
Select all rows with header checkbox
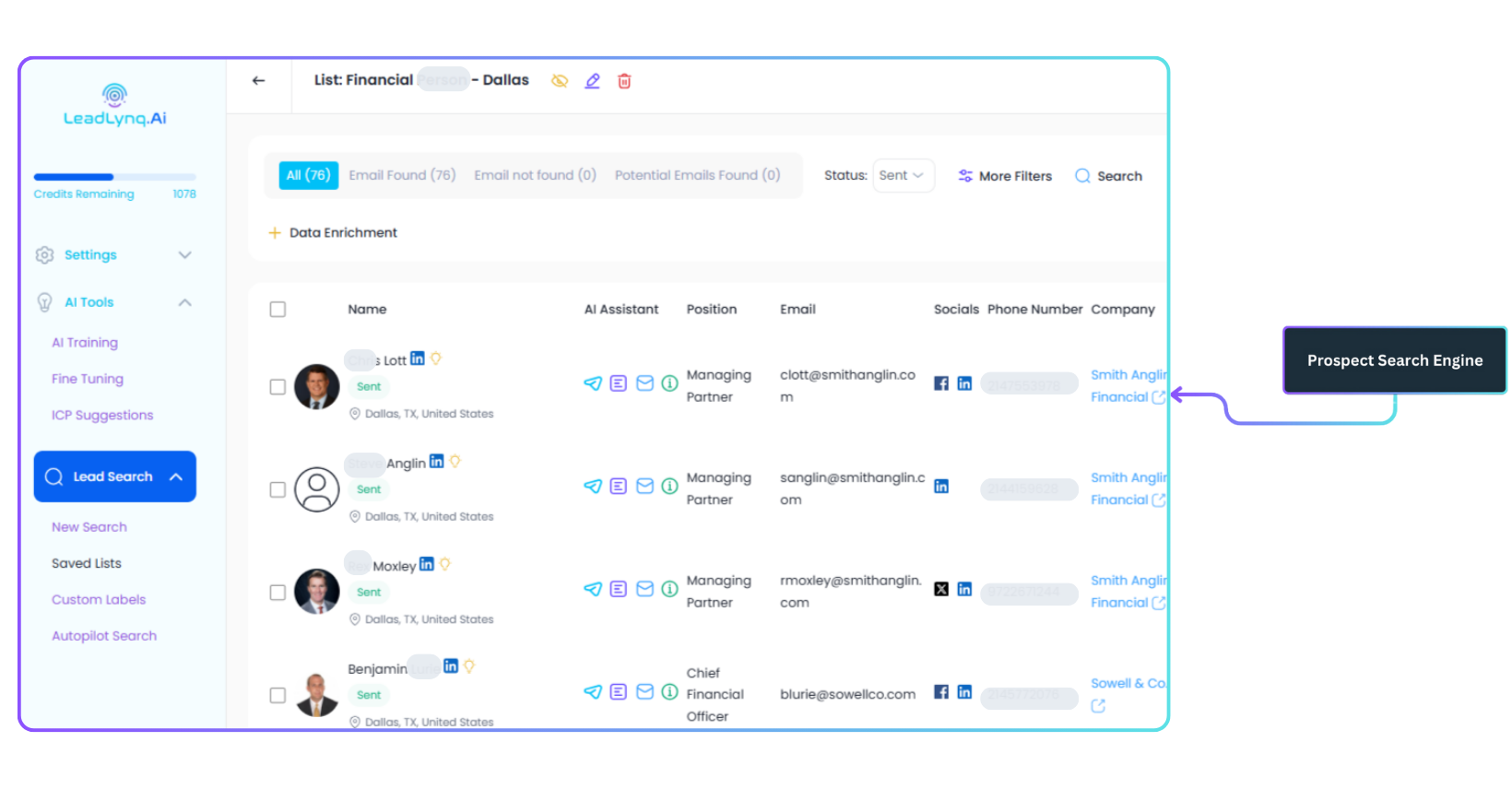click(x=278, y=310)
